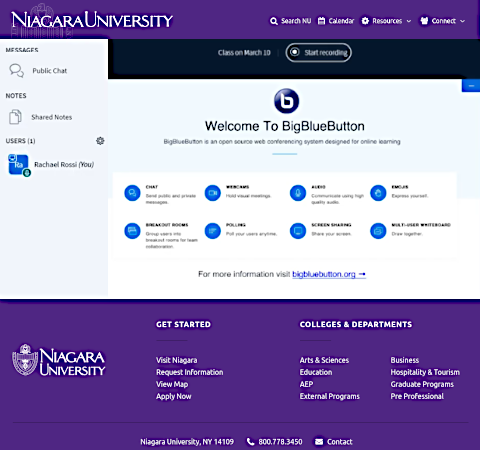
Task: Open Graduate Programs footer link
Action: (x=422, y=384)
